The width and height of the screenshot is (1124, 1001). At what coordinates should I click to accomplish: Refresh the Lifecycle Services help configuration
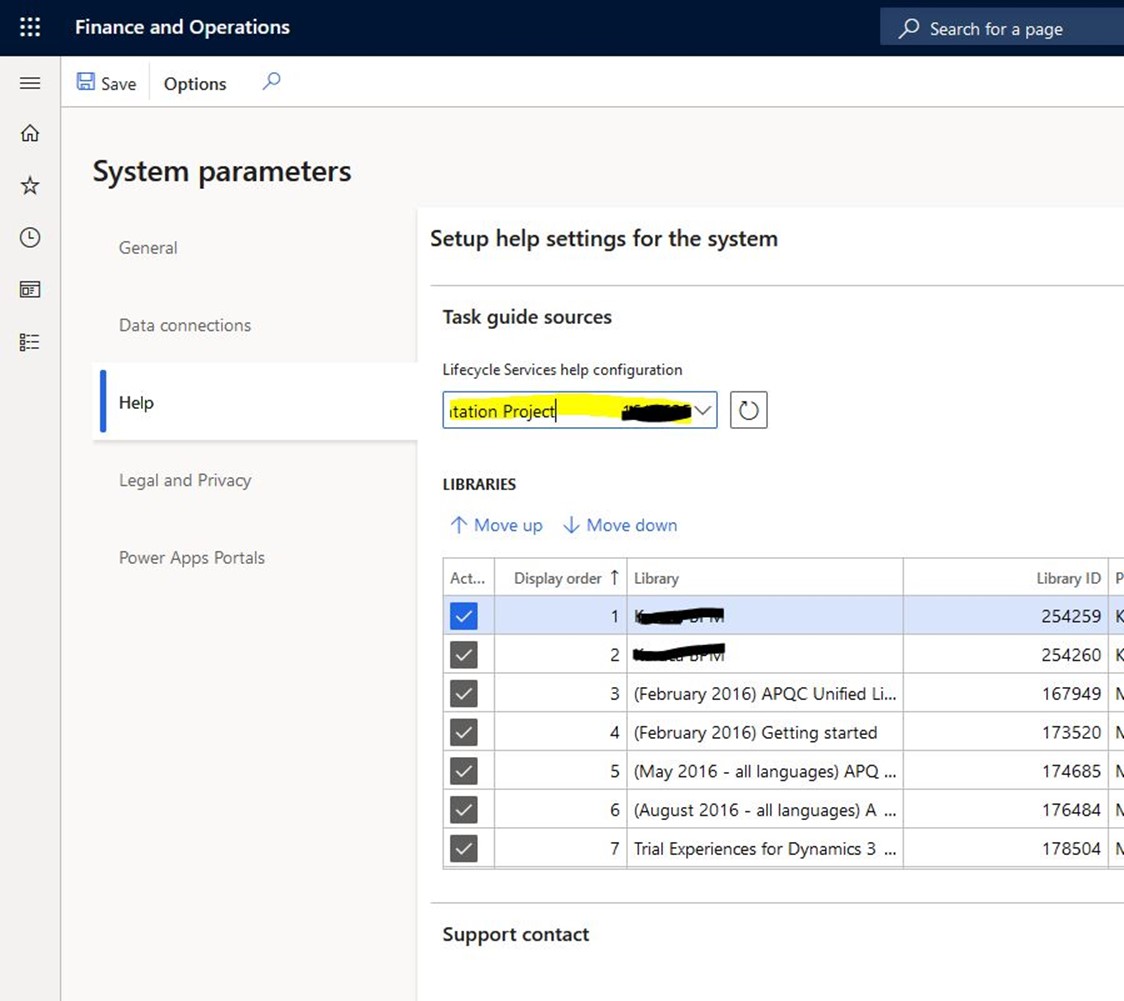pos(748,410)
